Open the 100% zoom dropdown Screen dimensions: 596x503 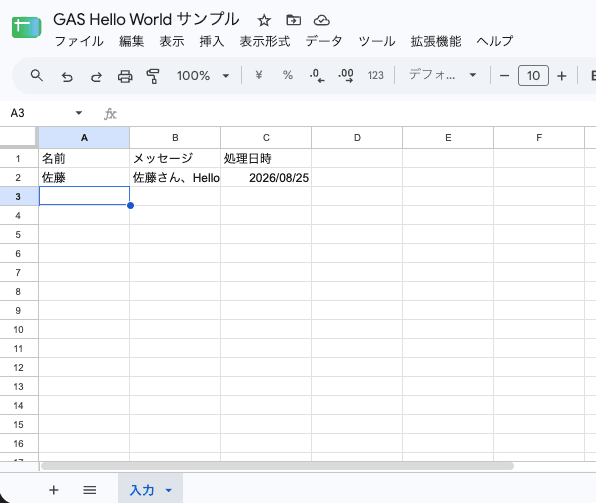(x=203, y=76)
